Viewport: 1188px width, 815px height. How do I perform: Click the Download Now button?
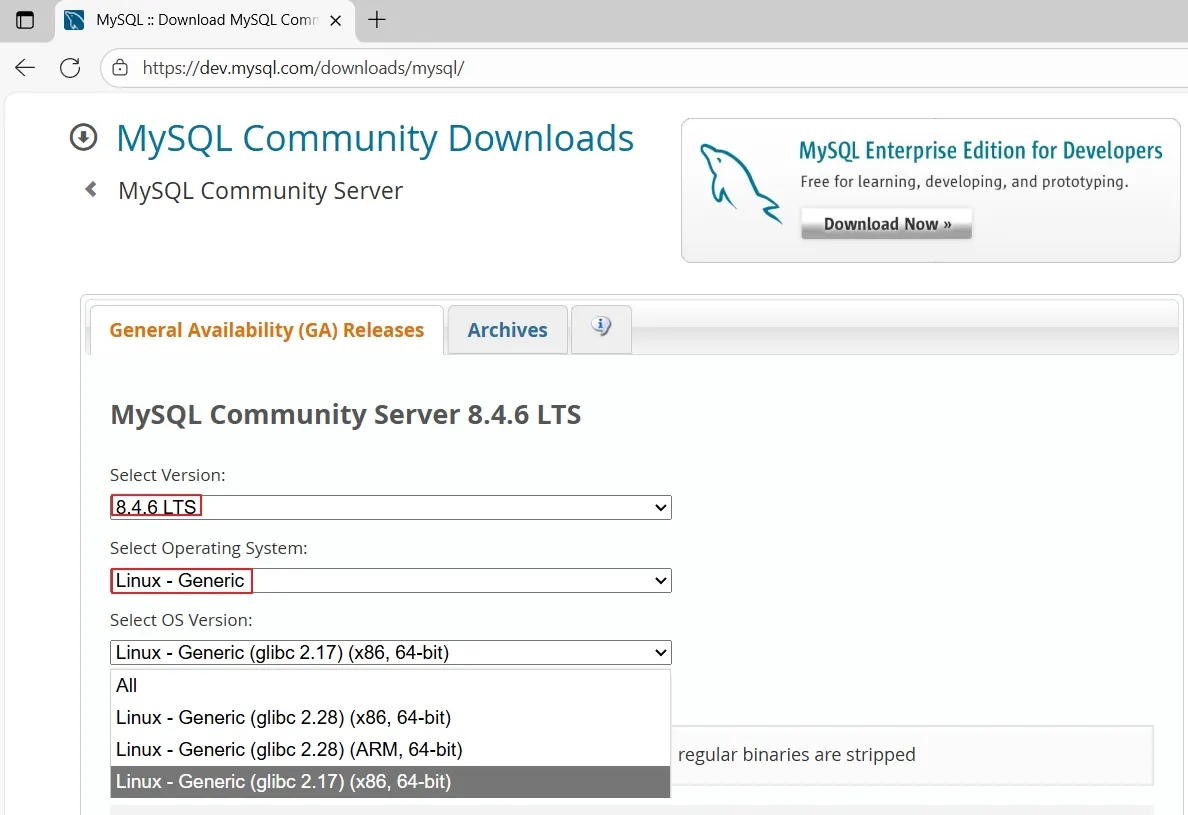pyautogui.click(x=886, y=223)
